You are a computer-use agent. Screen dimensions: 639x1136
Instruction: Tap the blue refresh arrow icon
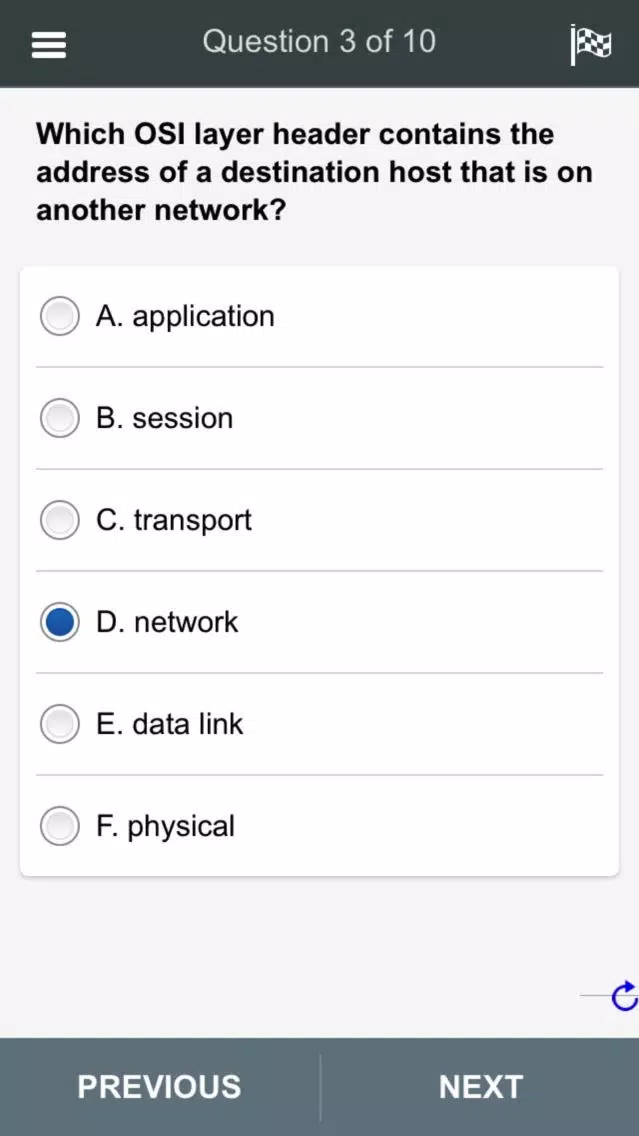tap(623, 996)
